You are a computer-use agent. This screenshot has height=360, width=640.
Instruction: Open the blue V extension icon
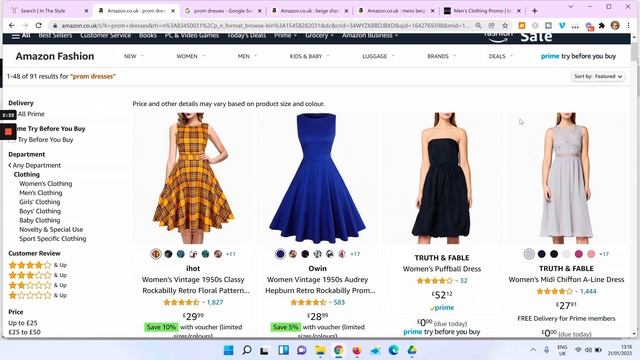tap(562, 25)
